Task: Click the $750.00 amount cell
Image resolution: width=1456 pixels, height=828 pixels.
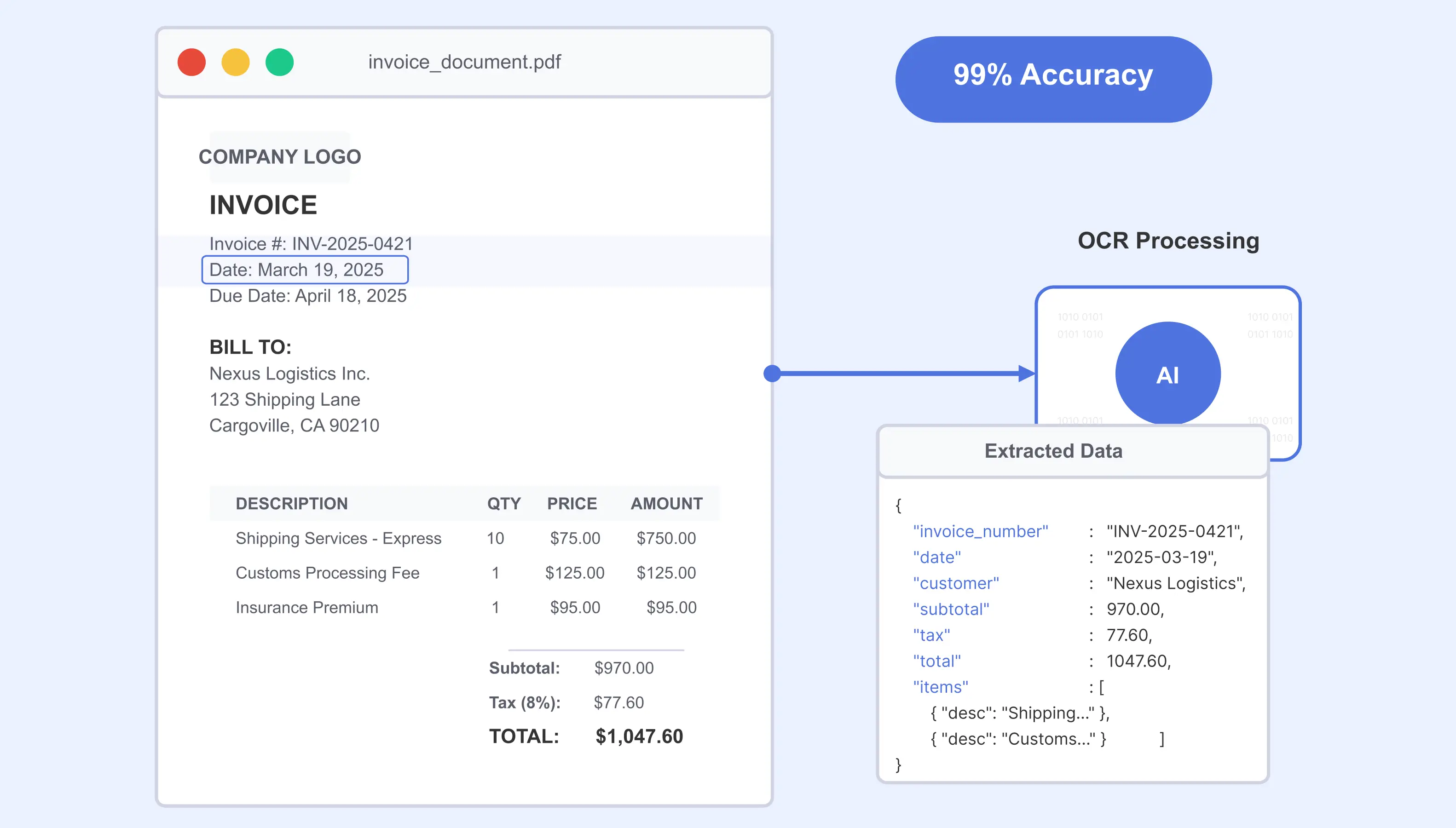Action: point(666,538)
